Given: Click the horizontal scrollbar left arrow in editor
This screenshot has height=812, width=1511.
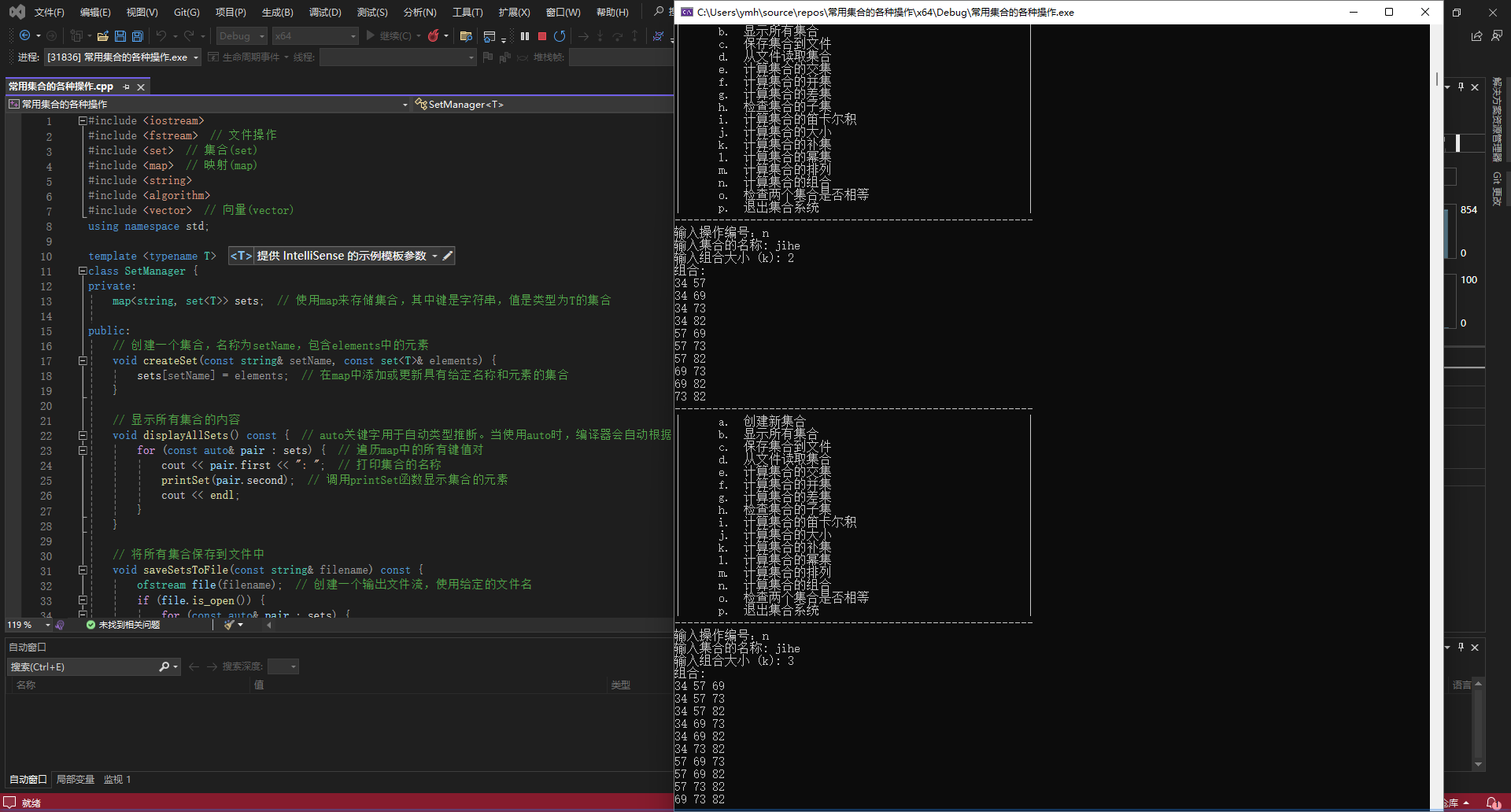Looking at the screenshot, I should click(x=269, y=625).
